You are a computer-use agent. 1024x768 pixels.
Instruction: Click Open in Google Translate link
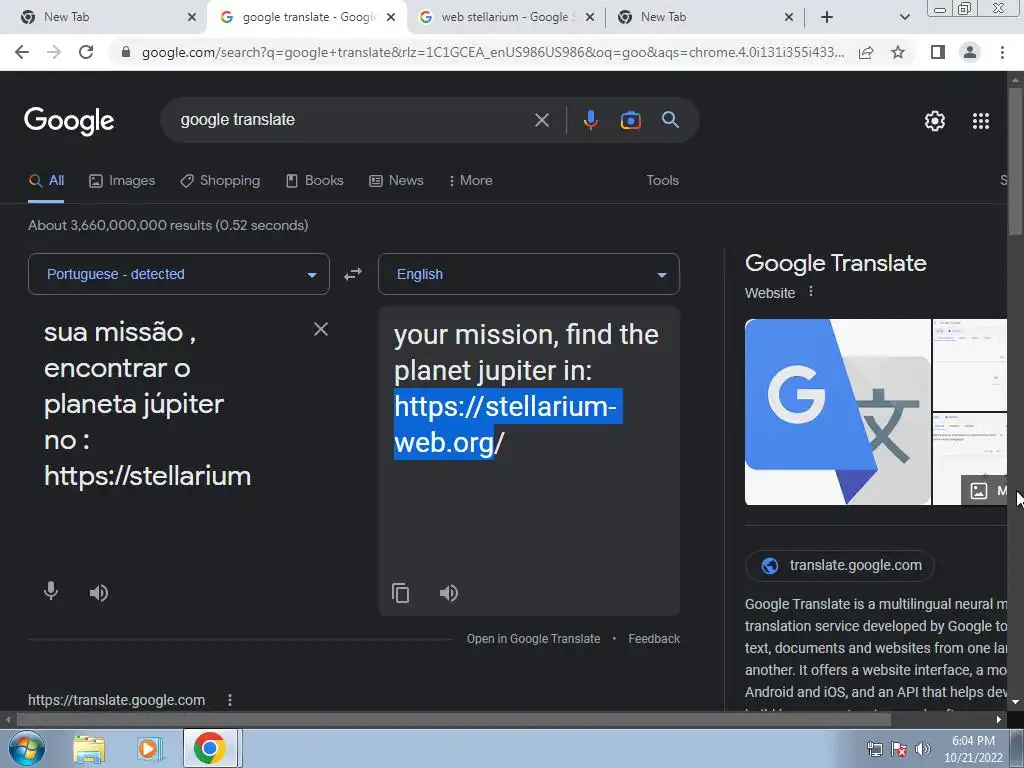click(x=533, y=639)
